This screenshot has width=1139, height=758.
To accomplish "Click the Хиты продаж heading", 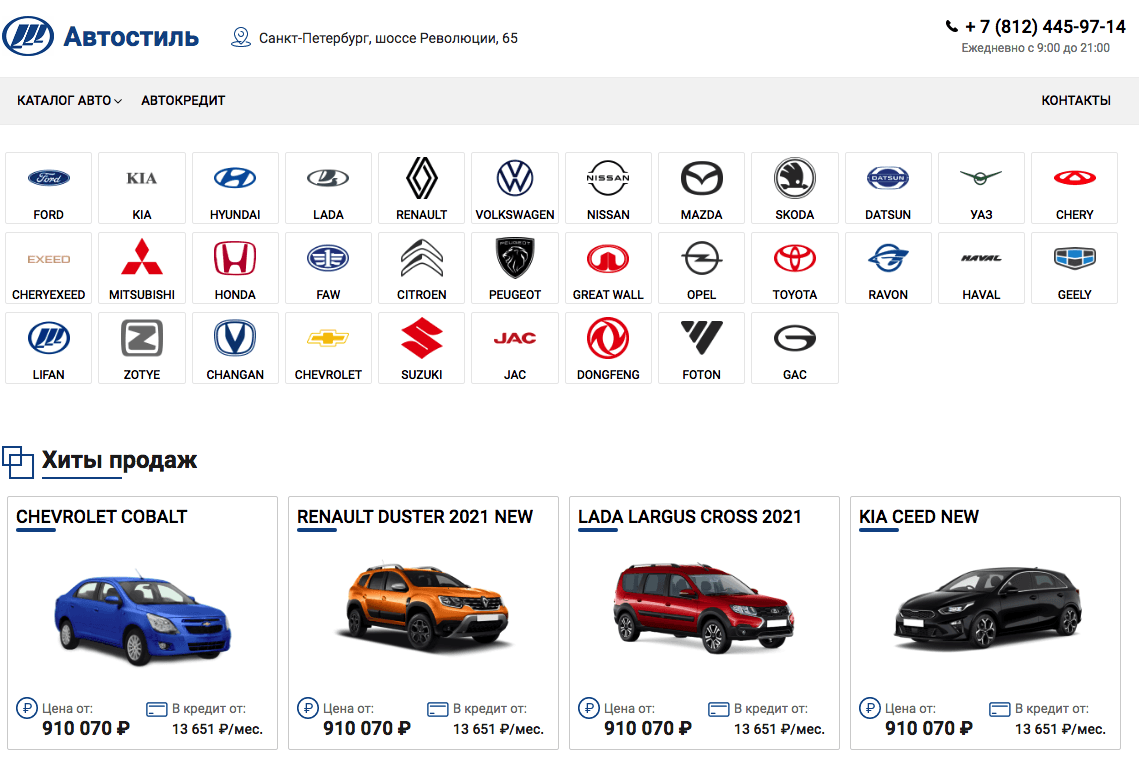I will coord(119,460).
